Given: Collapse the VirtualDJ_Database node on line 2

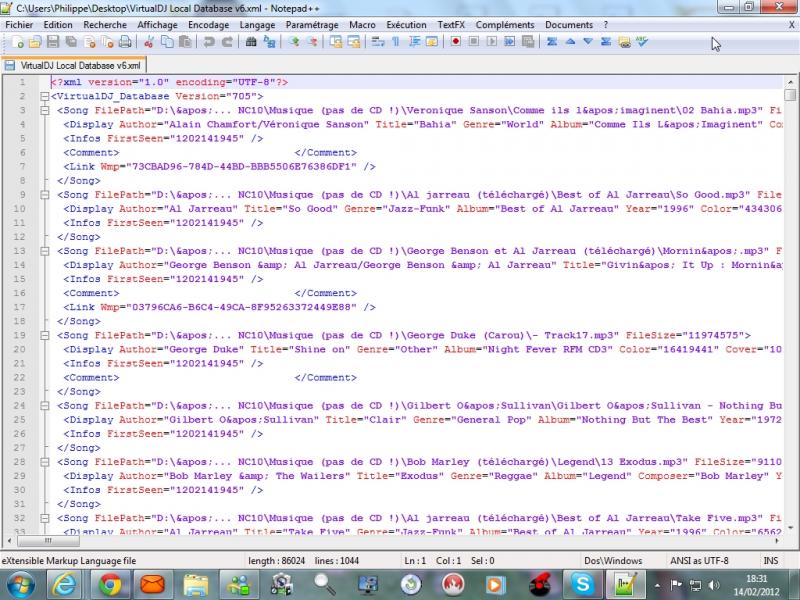Looking at the screenshot, I should 43,96.
